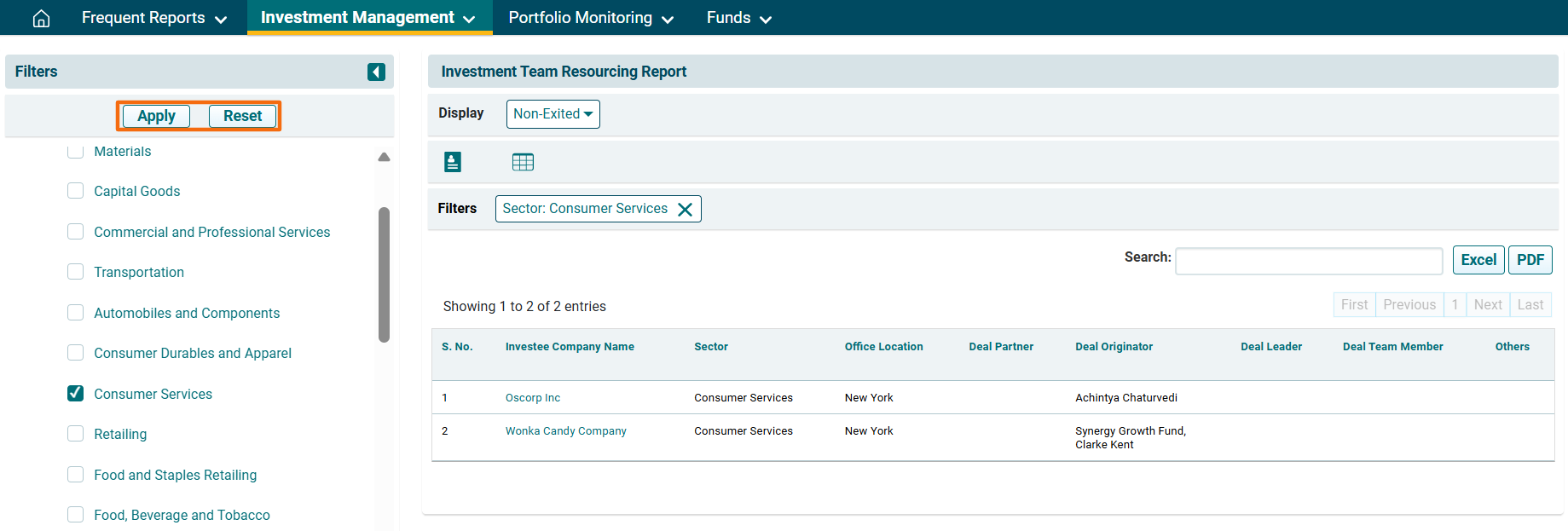Enable the Retailing sector checkbox
This screenshot has height=531, width=1568.
click(76, 434)
